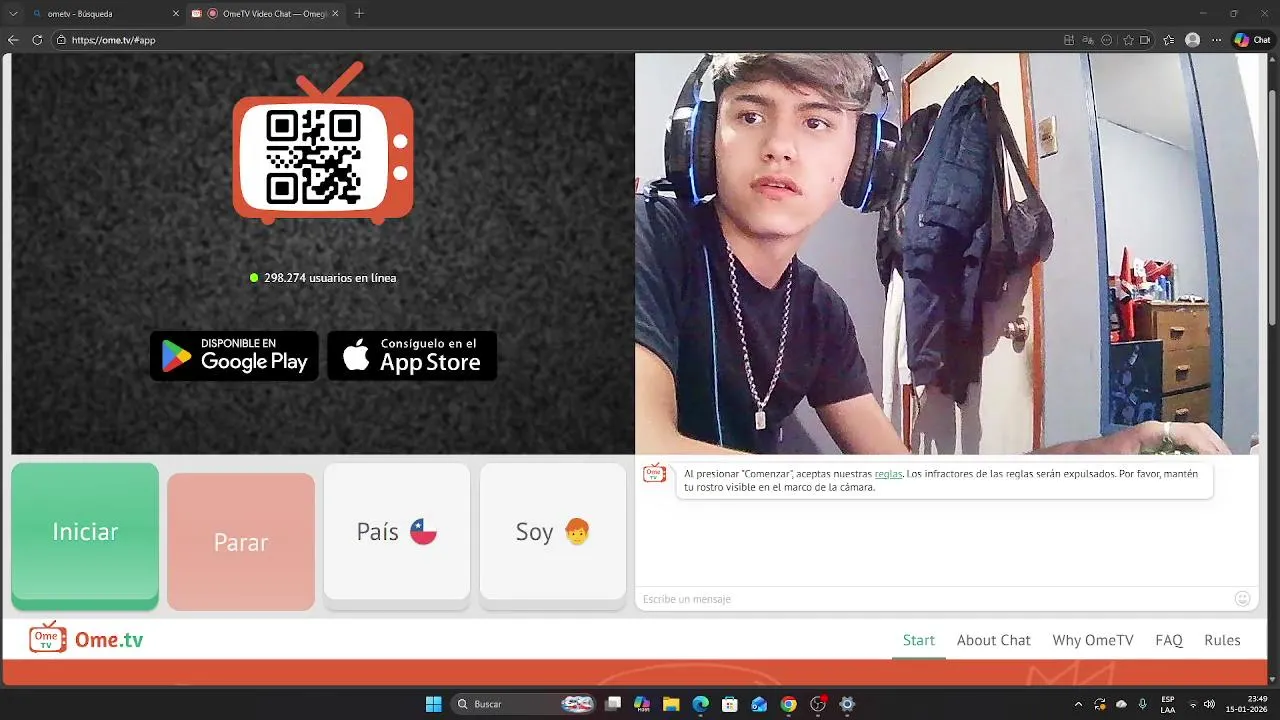Open the browser settings and more menu
1280x720 pixels.
click(x=1216, y=40)
